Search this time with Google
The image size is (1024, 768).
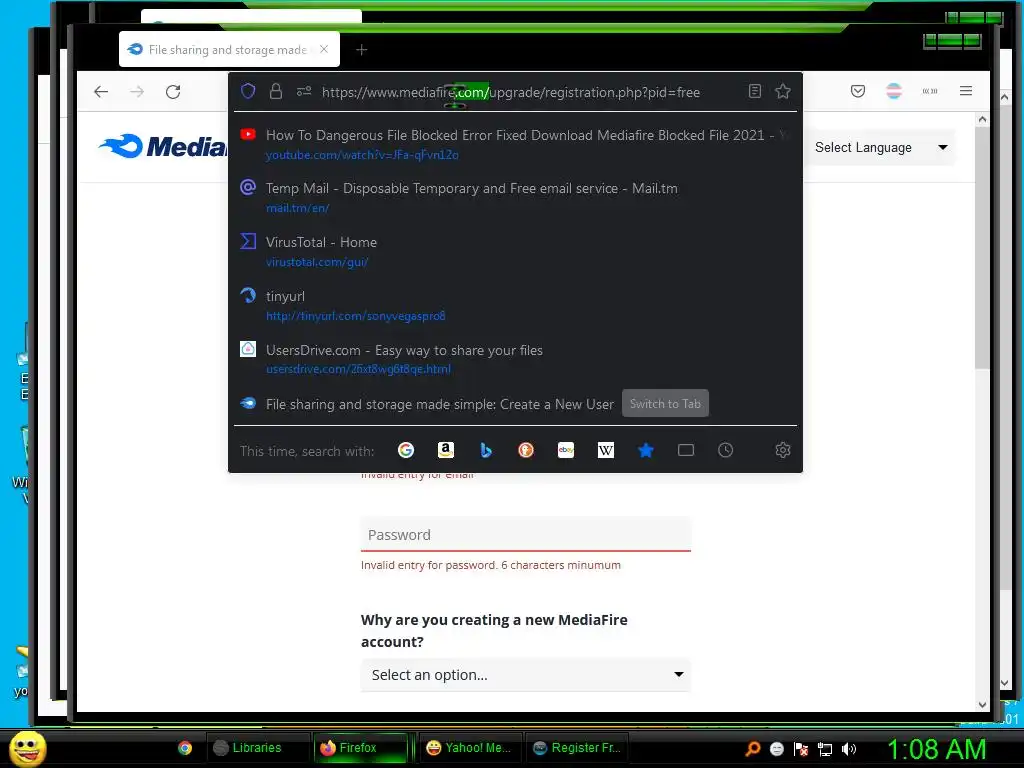(406, 450)
